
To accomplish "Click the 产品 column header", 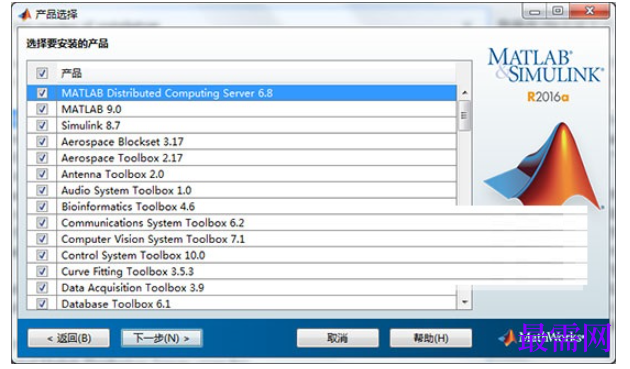I will pyautogui.click(x=72, y=73).
